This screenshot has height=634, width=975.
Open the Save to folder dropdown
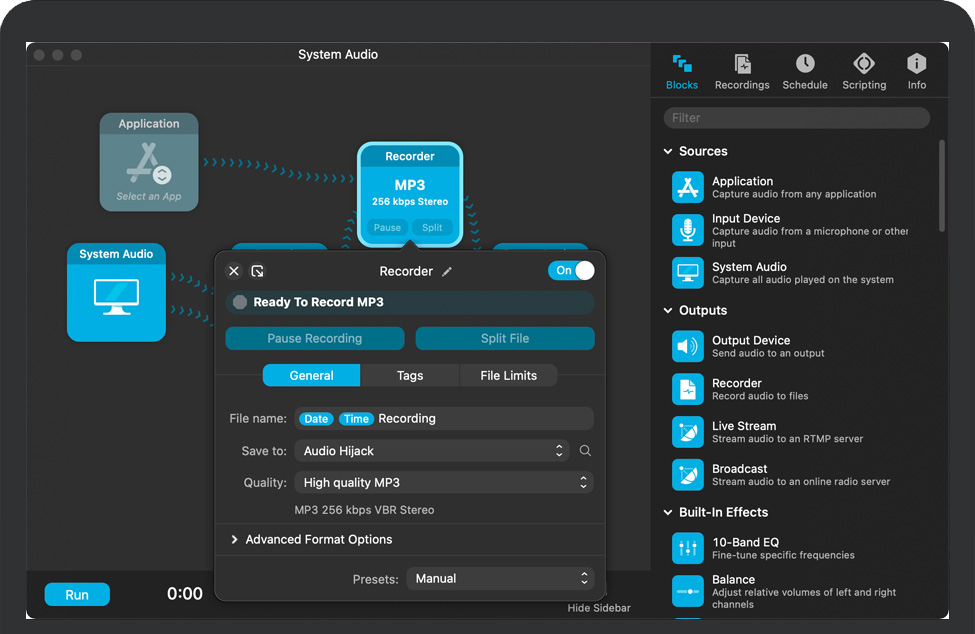tap(432, 451)
